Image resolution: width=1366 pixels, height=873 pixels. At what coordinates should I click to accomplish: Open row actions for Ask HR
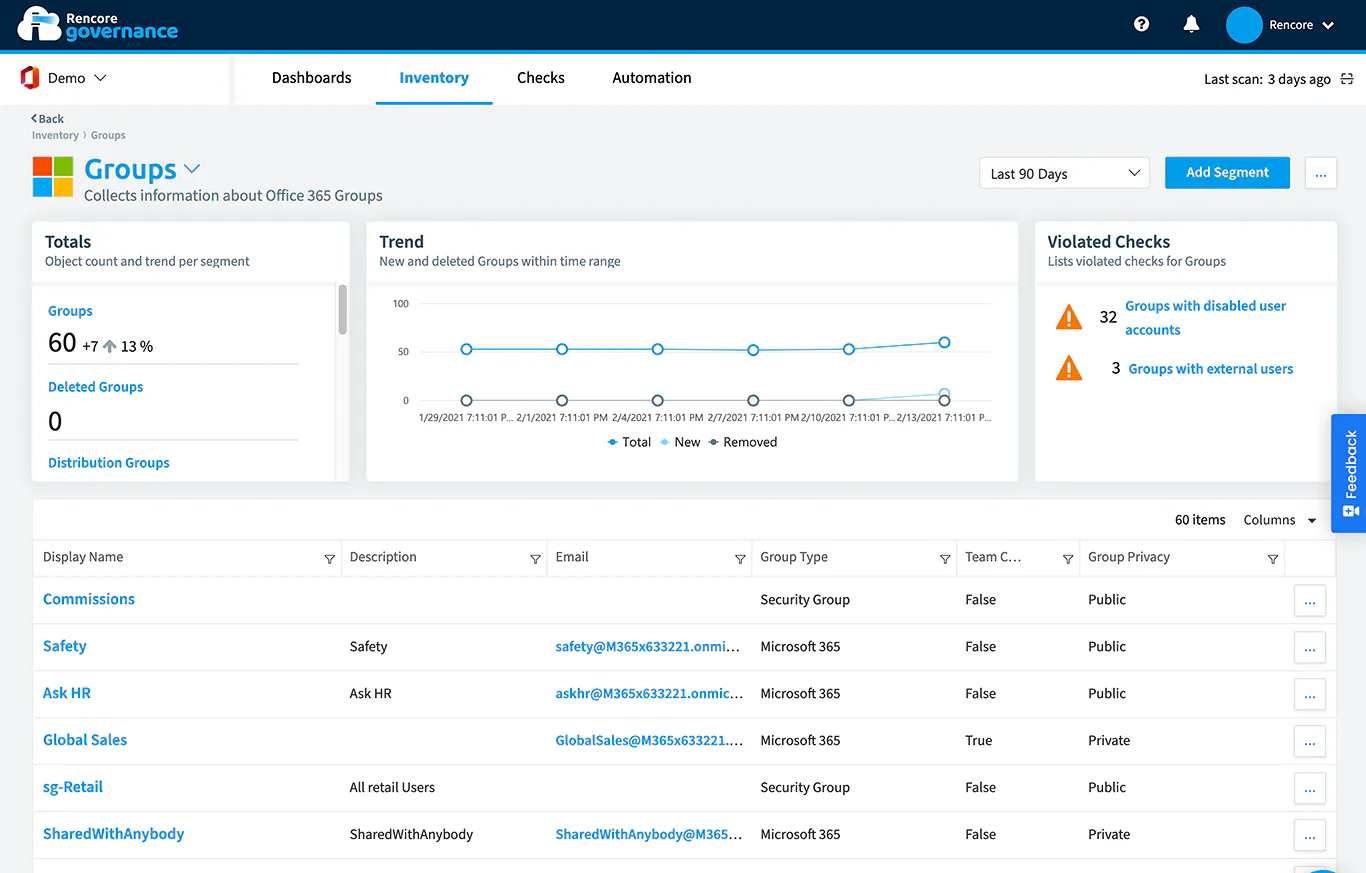pyautogui.click(x=1309, y=695)
